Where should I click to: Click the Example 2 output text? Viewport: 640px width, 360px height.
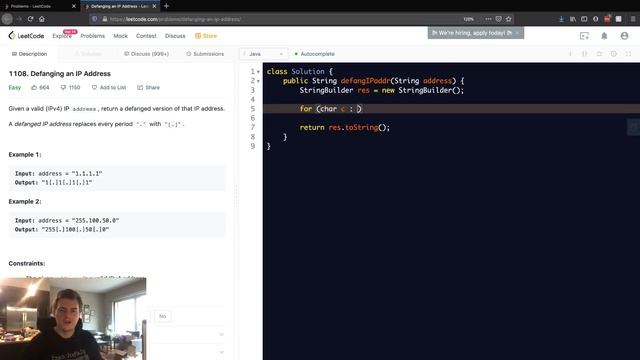pos(62,229)
